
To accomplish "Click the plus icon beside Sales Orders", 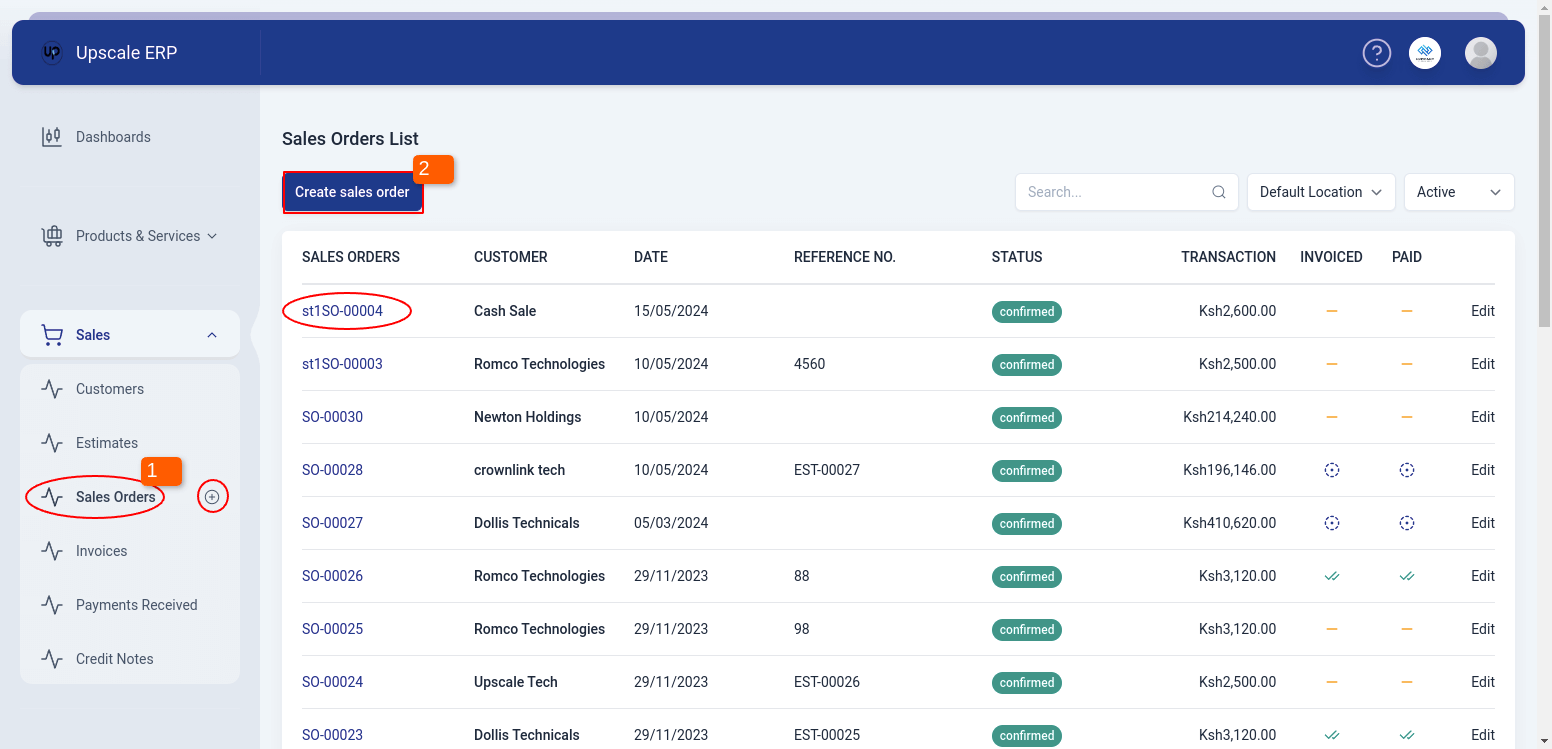I will 212,497.
